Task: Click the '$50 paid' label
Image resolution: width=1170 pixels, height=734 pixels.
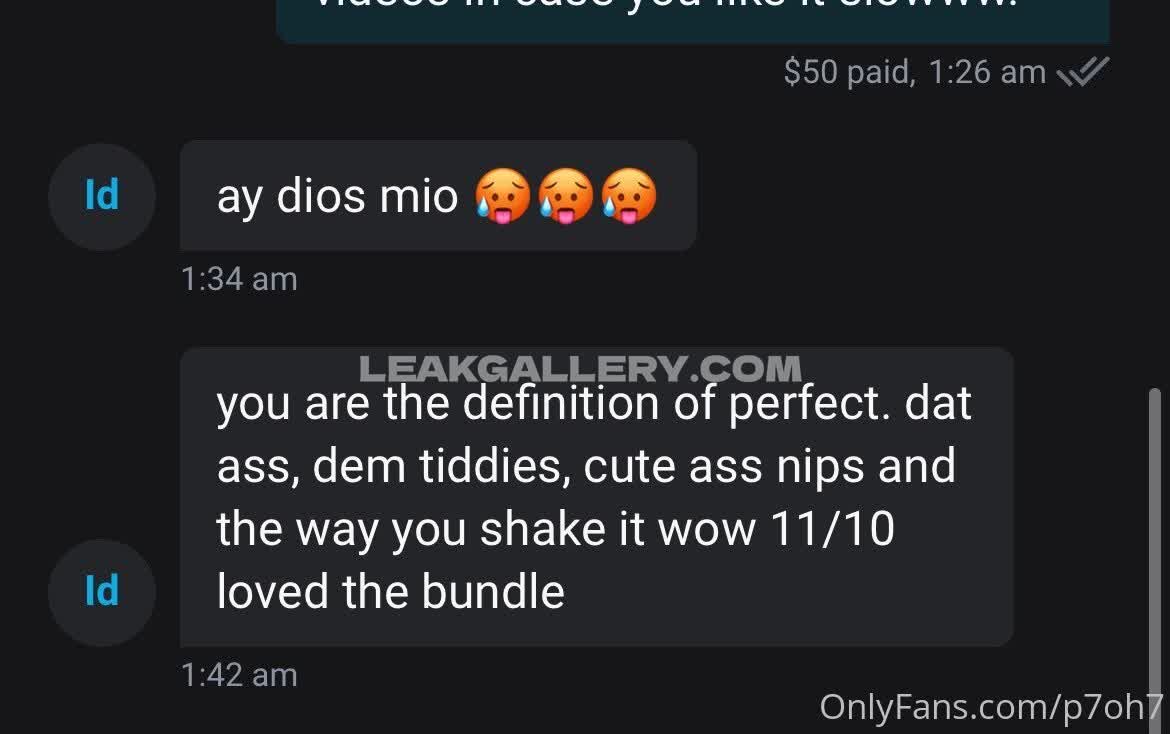Action: (x=849, y=72)
